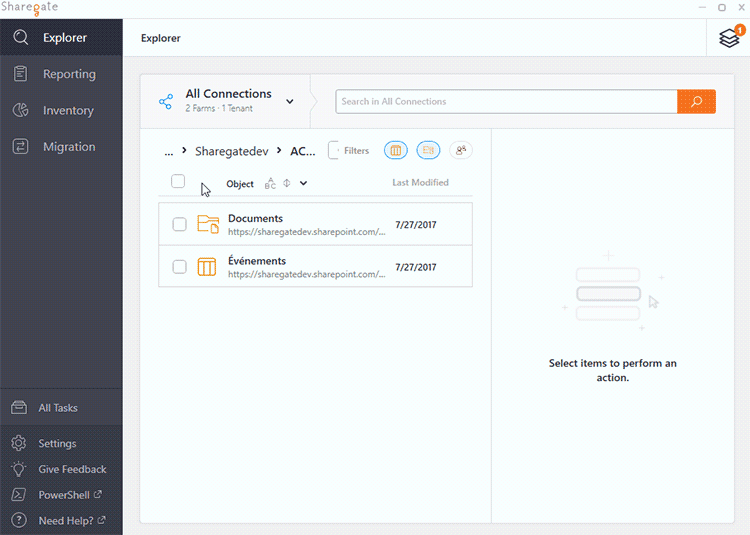Screen dimensions: 750x535
Task: Sort by Last Modified column
Action: point(420,183)
